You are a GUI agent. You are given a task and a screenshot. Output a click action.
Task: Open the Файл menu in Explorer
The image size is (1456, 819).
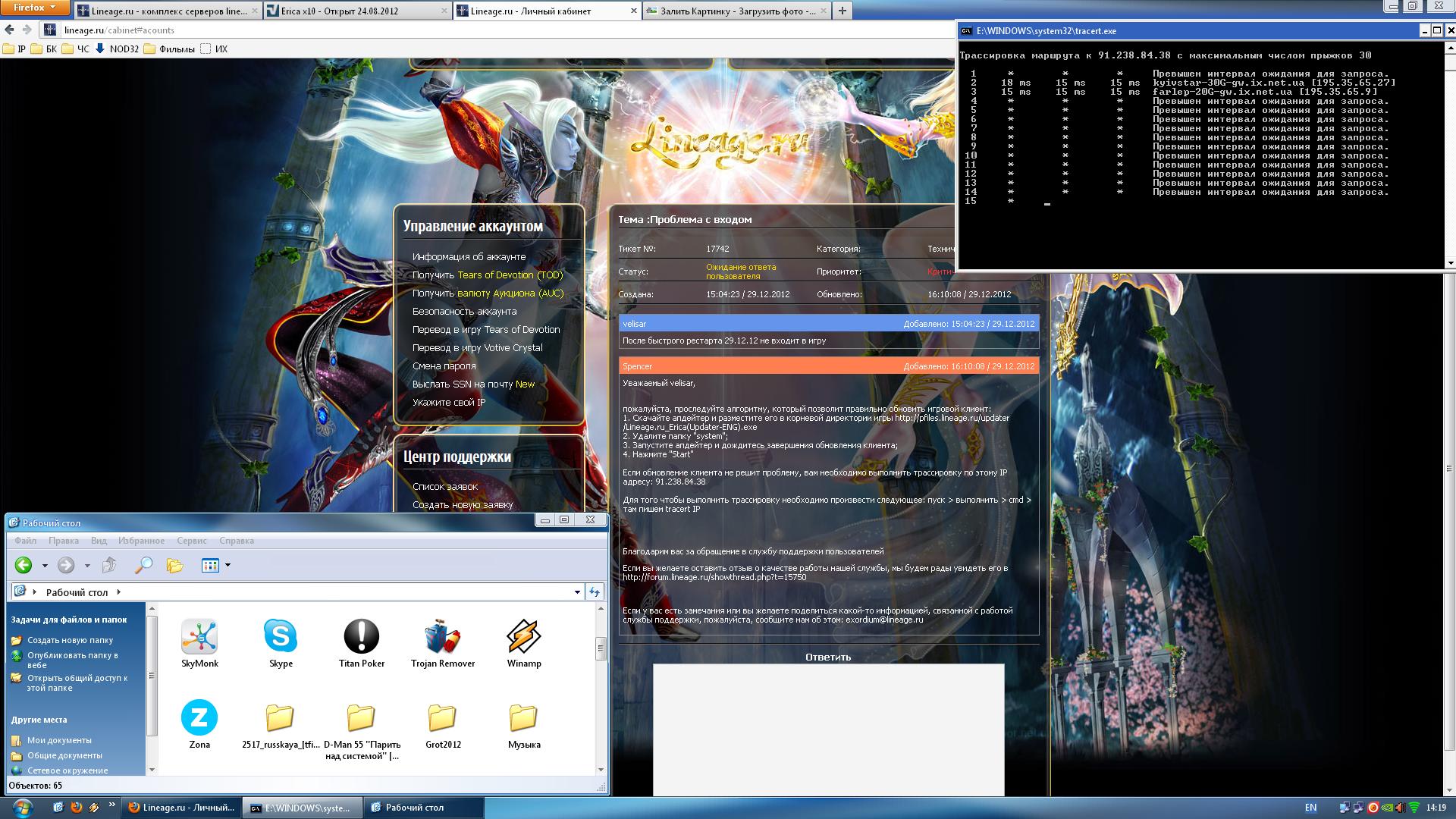point(26,541)
